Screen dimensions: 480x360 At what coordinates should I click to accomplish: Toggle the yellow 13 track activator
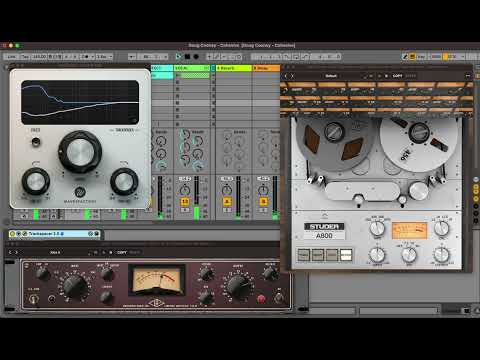pos(185,201)
